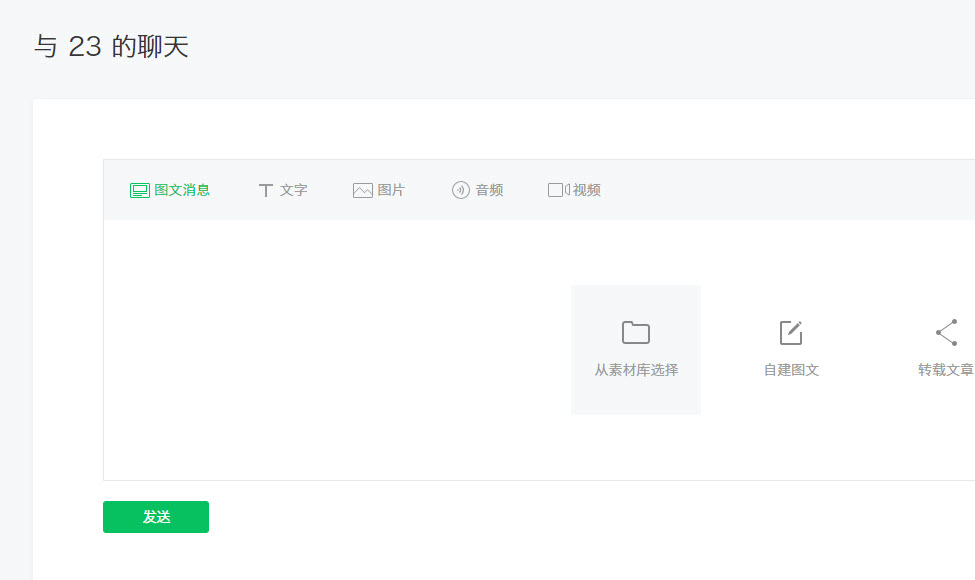The height and width of the screenshot is (580, 975).
Task: Click the highlighted 从素材库选择 card
Action: coord(635,349)
